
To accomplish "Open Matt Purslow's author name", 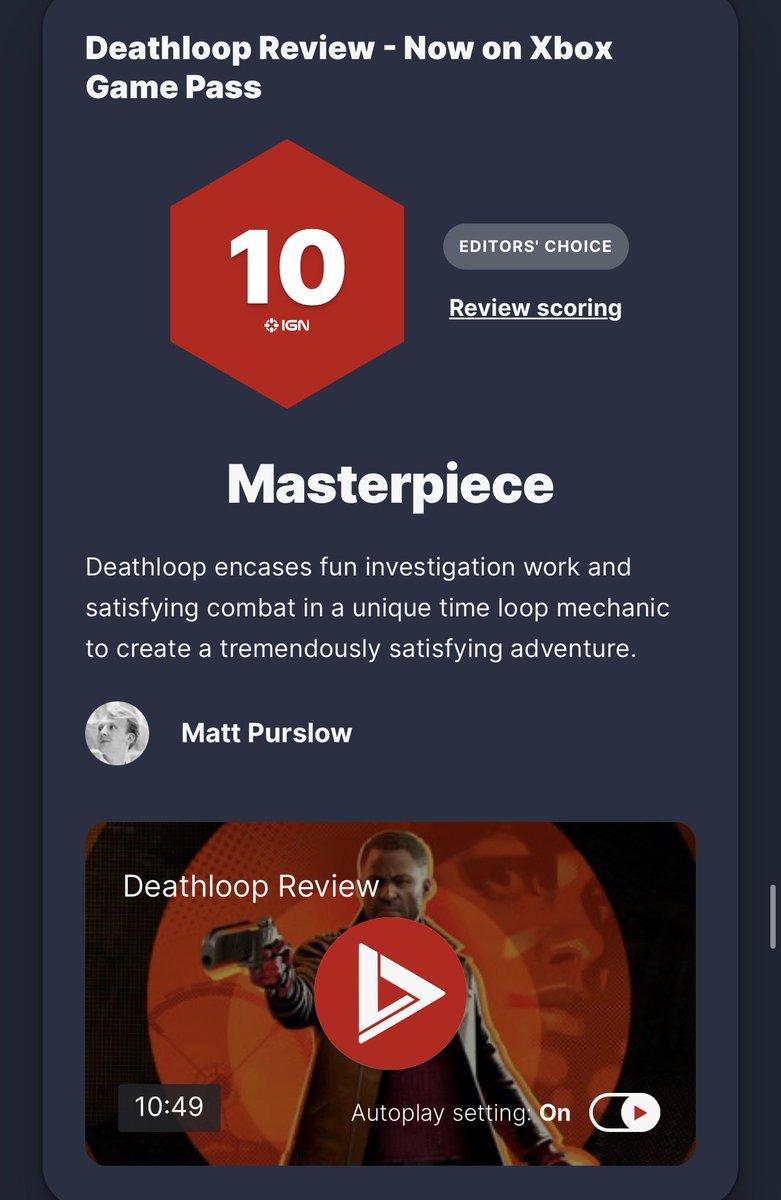I will click(x=267, y=733).
